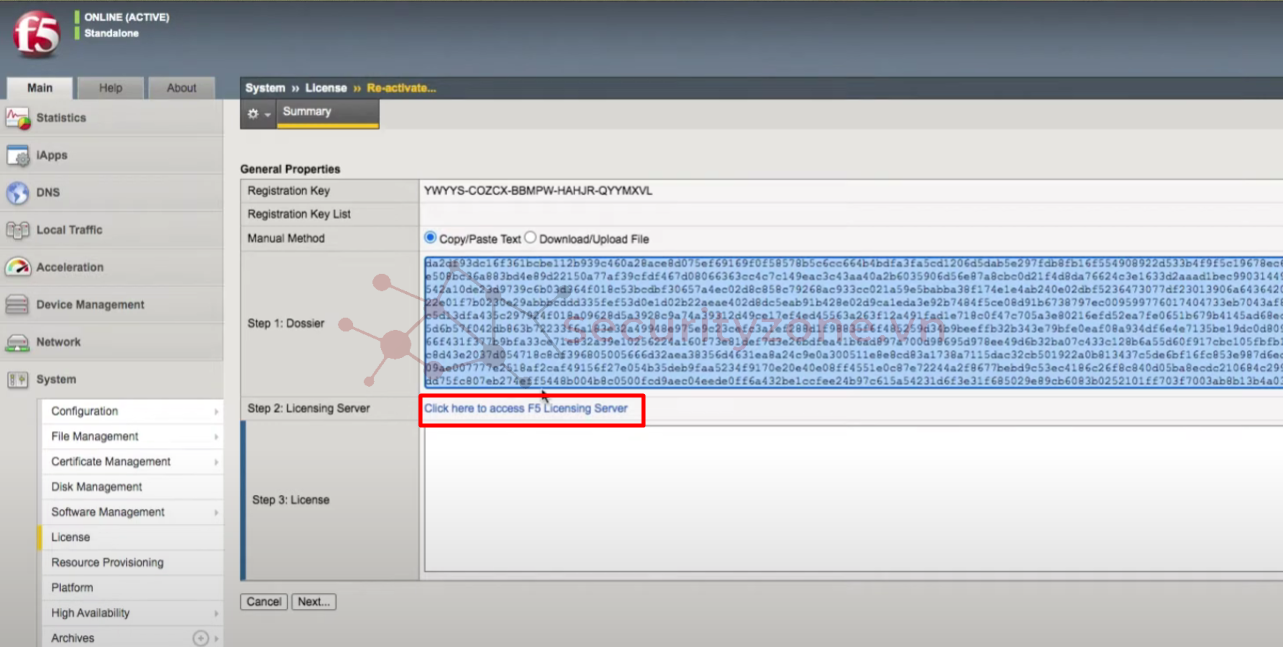Open the System section icon
Image resolution: width=1283 pixels, height=647 pixels.
(18, 380)
